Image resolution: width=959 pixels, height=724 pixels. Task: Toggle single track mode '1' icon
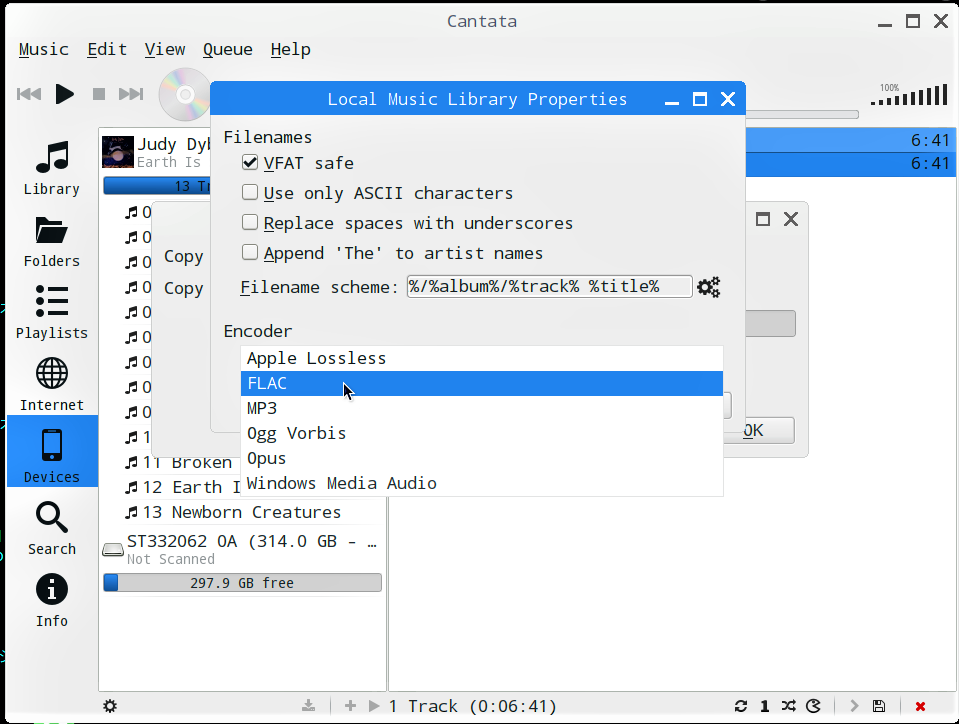point(765,706)
